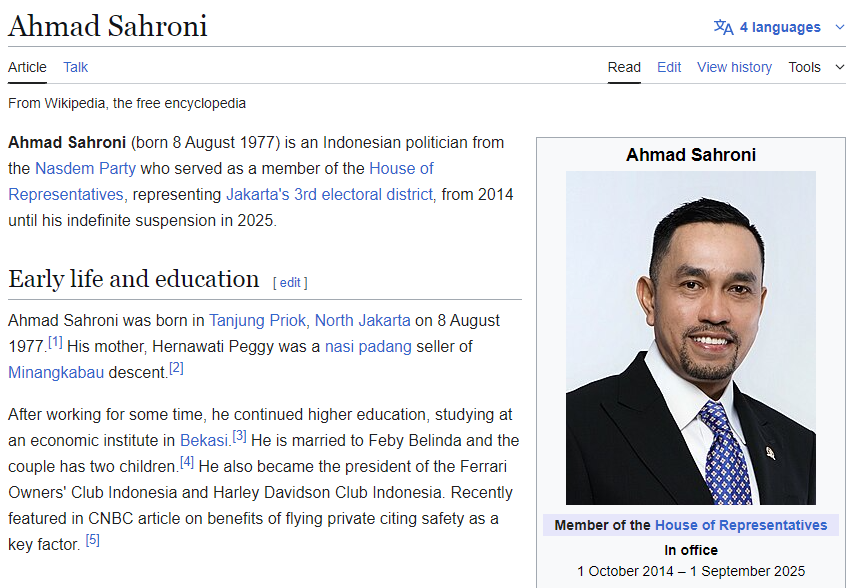Jump to citation reference 1

click(x=56, y=341)
